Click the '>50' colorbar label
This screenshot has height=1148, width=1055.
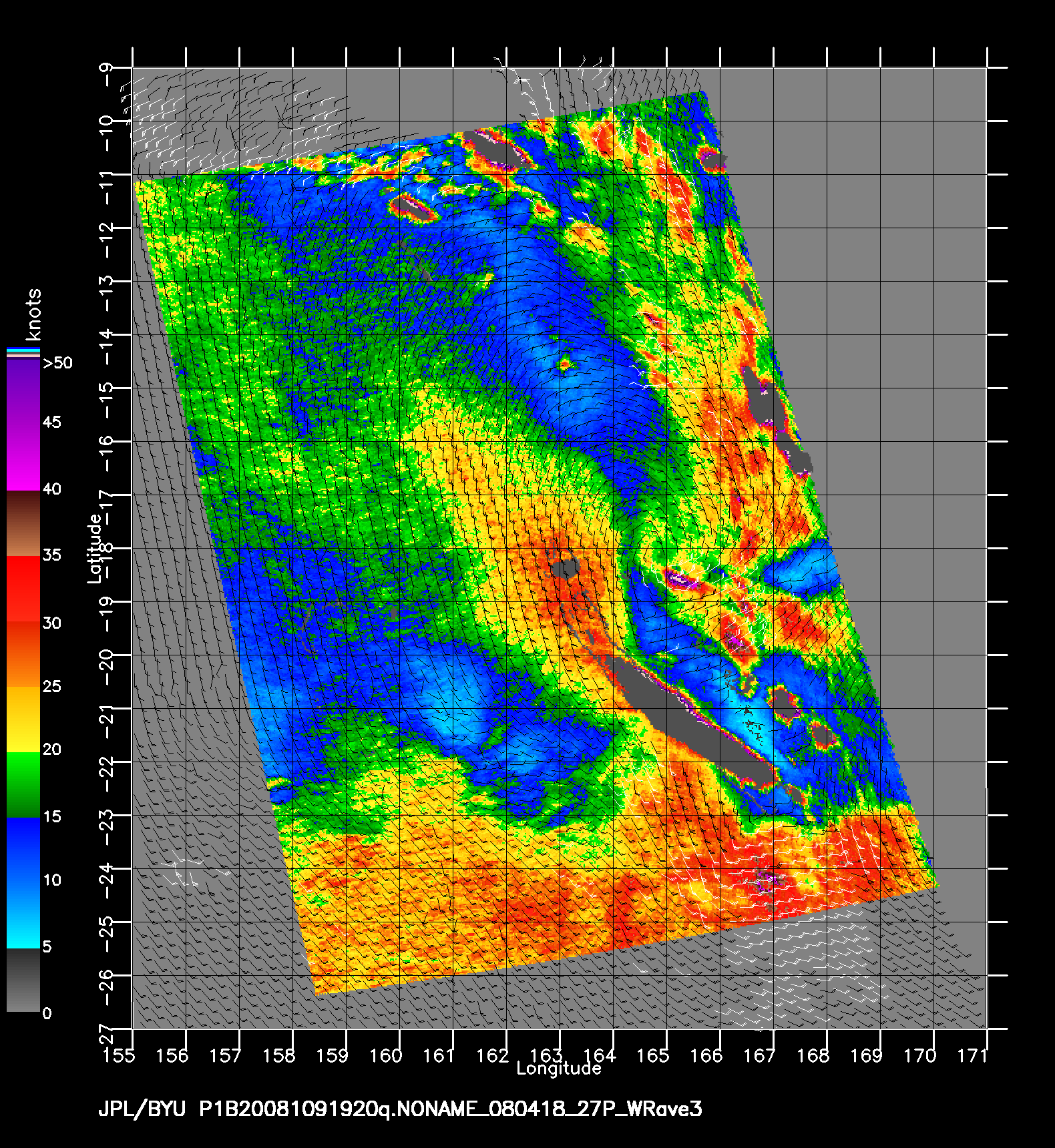(57, 363)
